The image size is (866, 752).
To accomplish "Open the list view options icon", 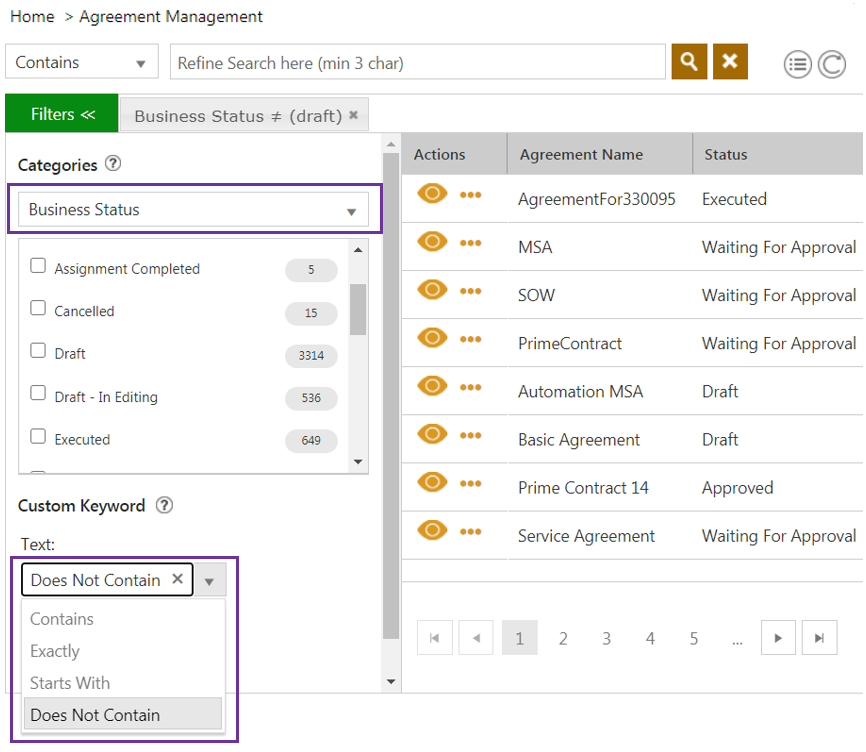I will pyautogui.click(x=797, y=65).
